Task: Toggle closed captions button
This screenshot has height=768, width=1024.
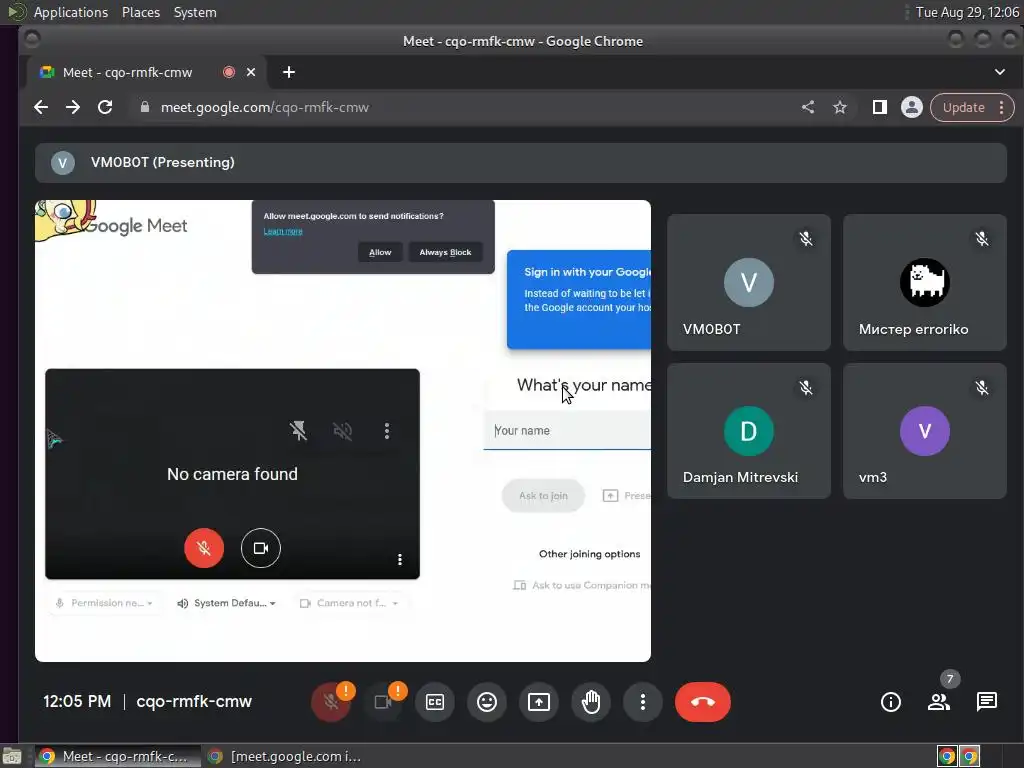Action: click(x=435, y=702)
